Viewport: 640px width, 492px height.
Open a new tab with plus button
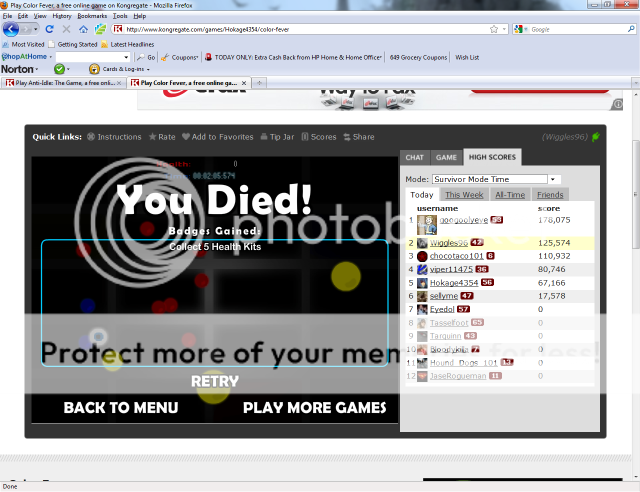point(259,83)
